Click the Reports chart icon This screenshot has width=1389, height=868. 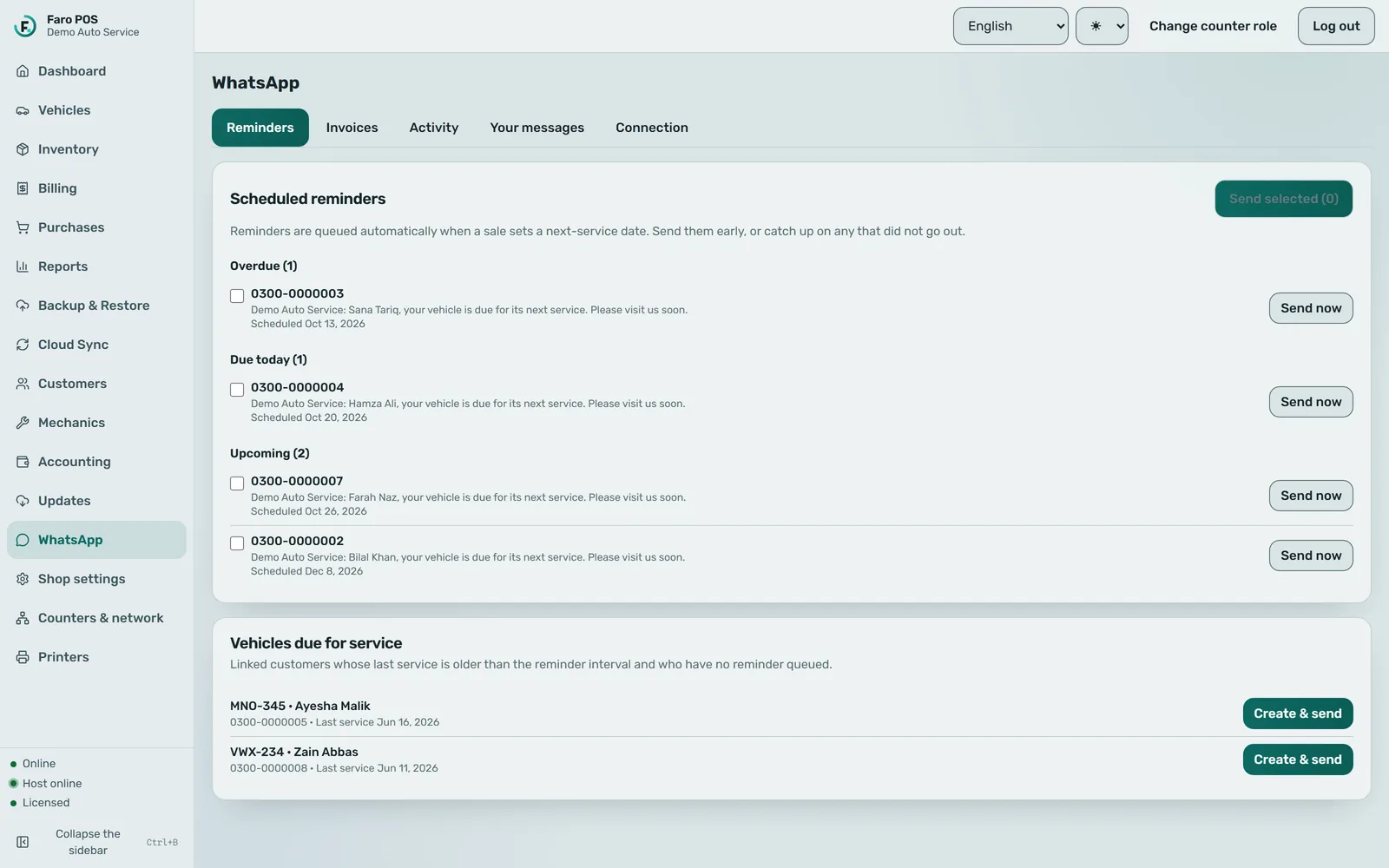(23, 266)
